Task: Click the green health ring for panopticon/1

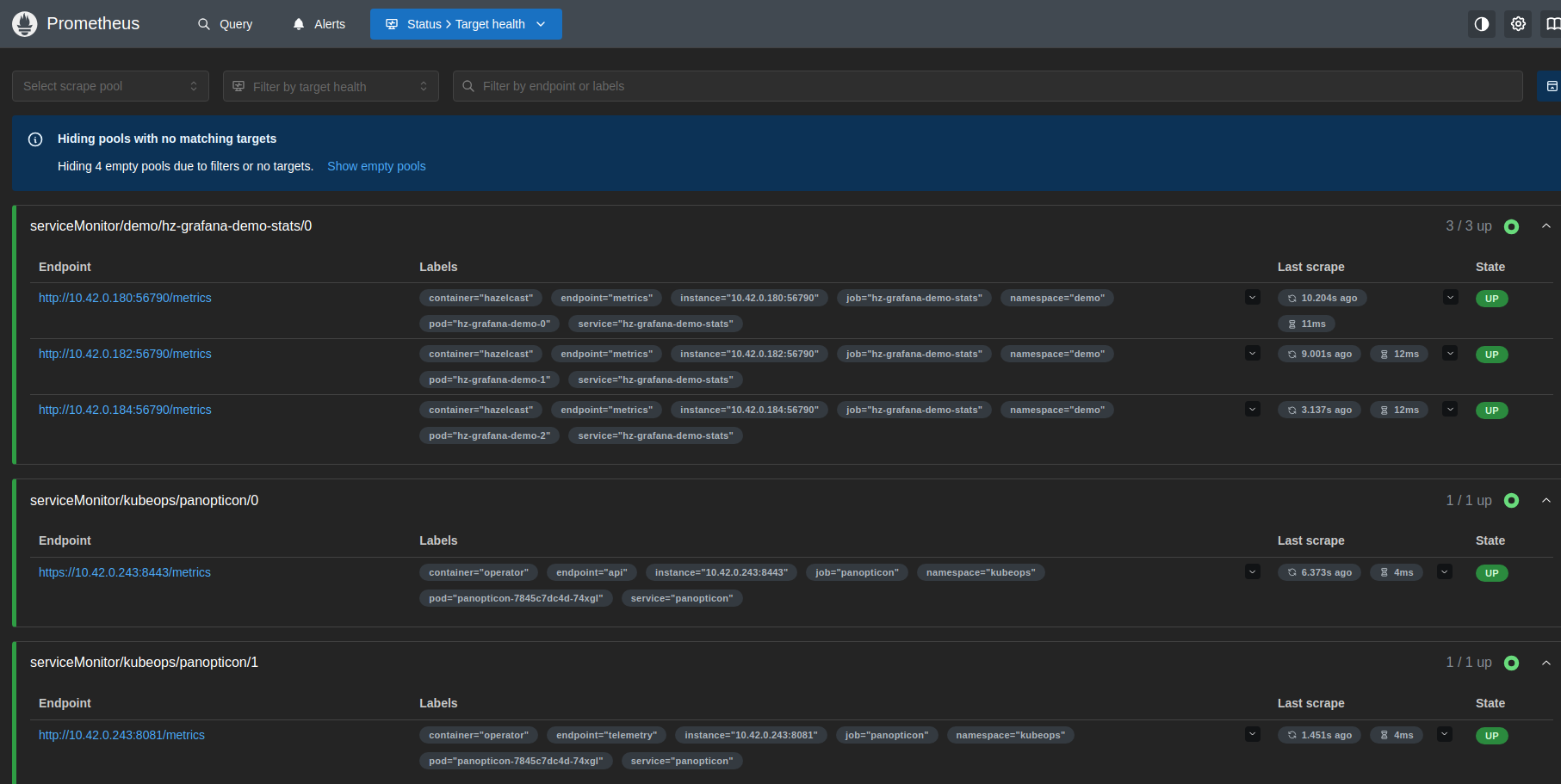Action: pyautogui.click(x=1511, y=663)
